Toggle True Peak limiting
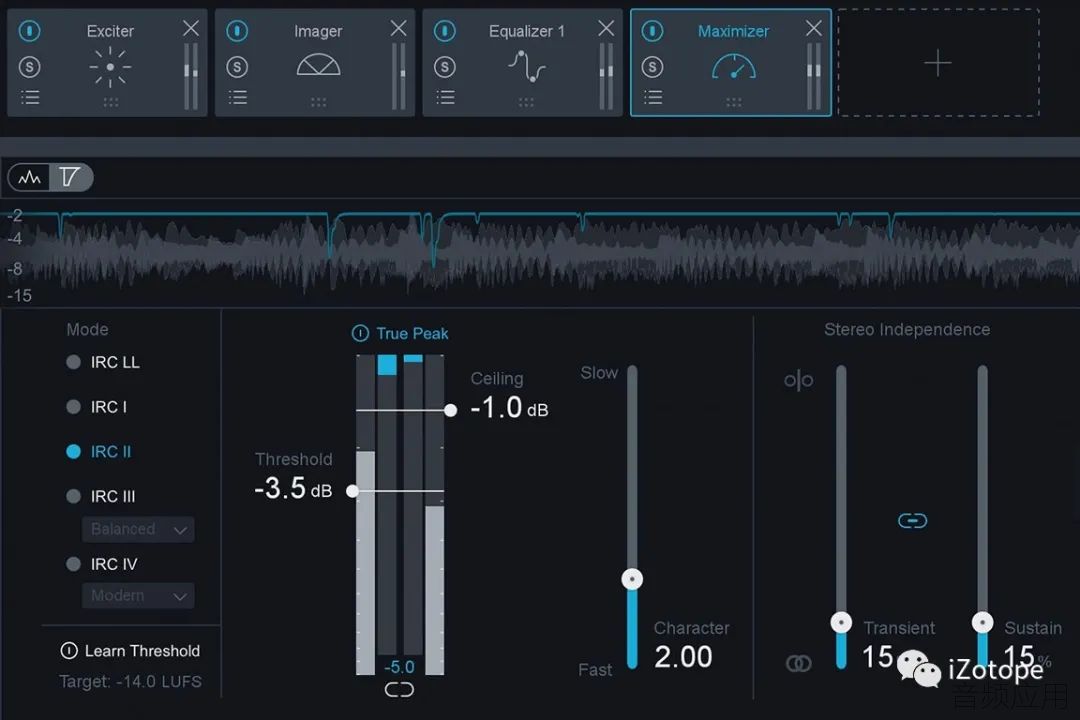1080x720 pixels. tap(360, 333)
